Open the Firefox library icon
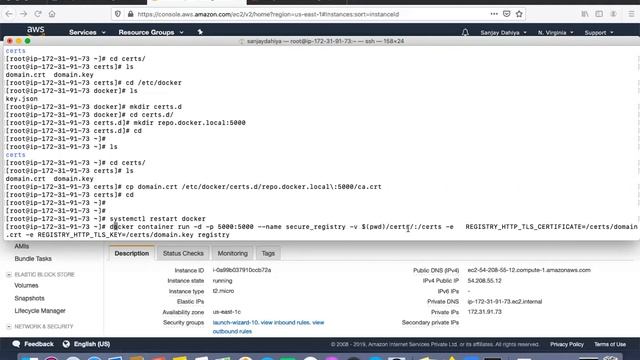Image resolution: width=640 pixels, height=360 pixels. [585, 14]
